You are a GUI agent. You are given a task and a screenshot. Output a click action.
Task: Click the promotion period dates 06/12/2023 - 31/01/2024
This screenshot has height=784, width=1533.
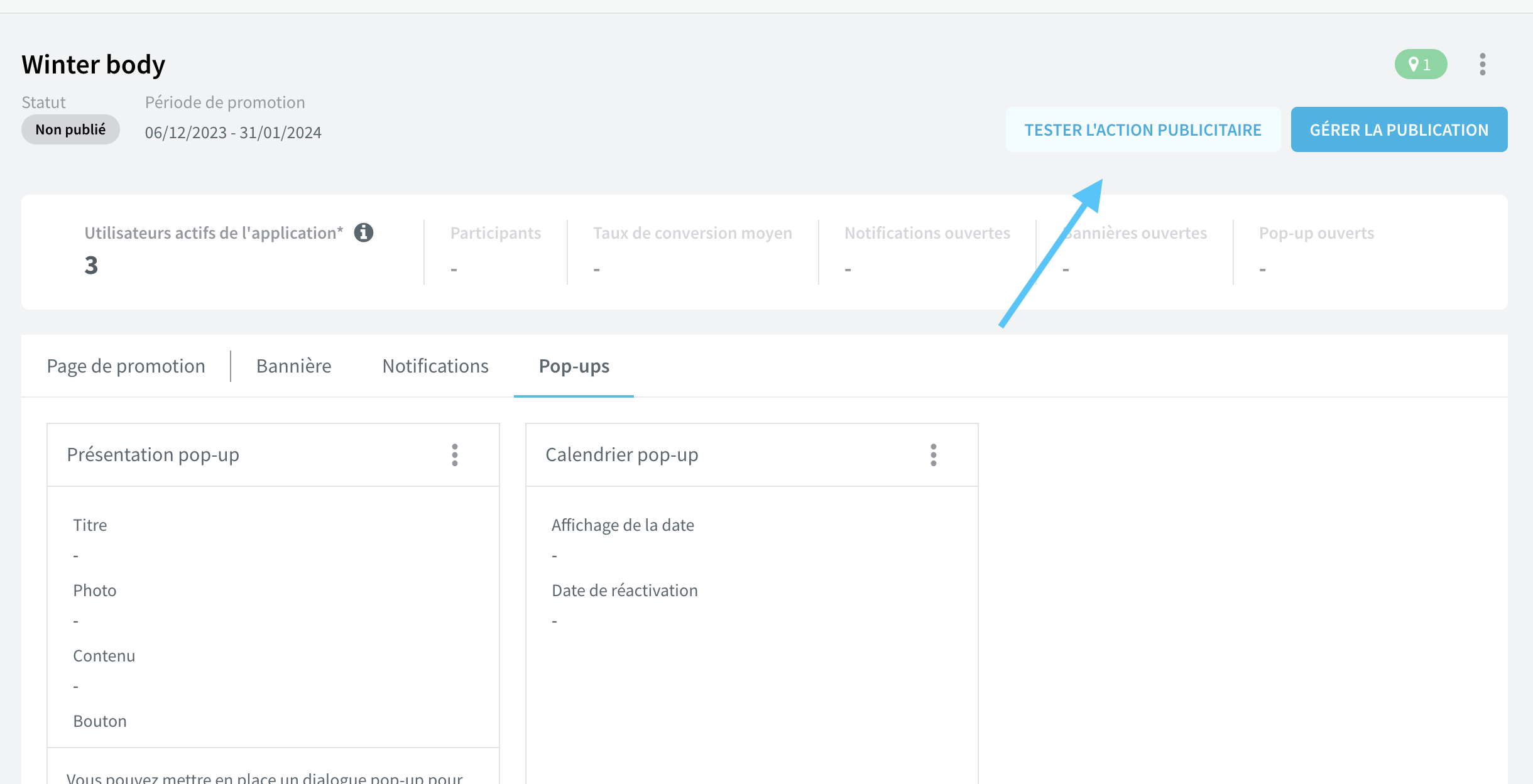233,133
